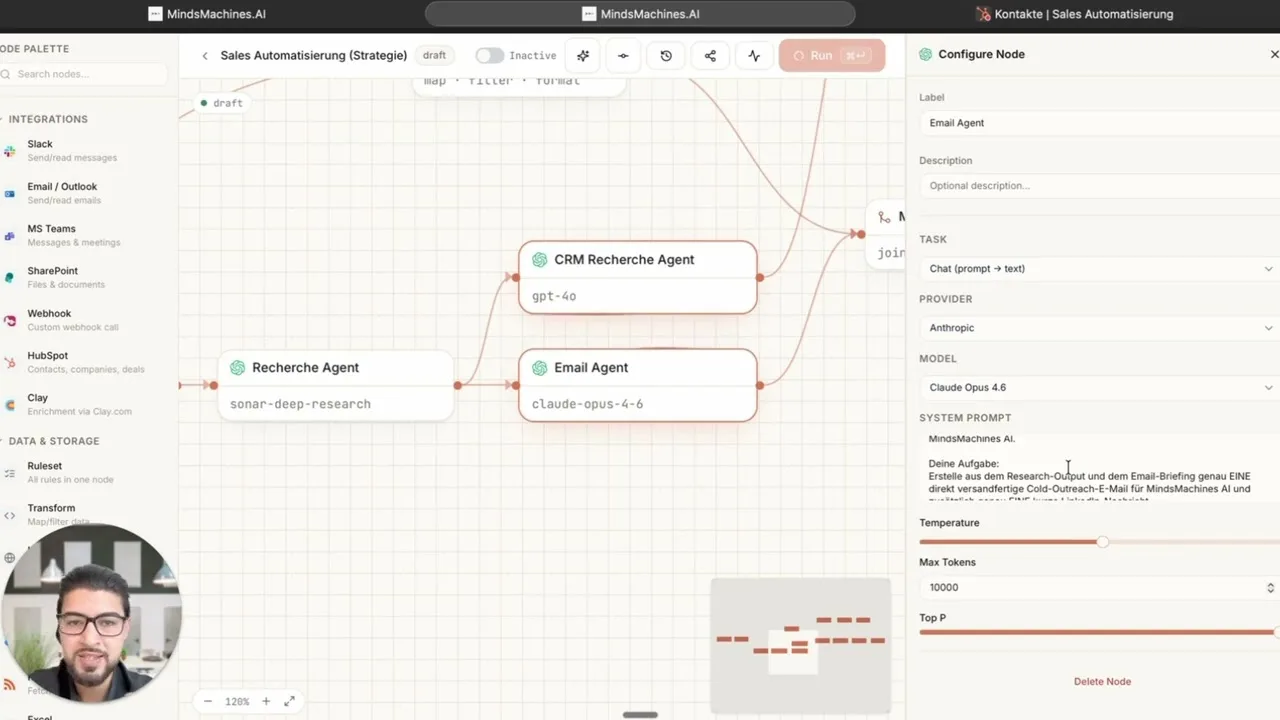Open the Model dropdown Claude Opus 4.6
Screen dimensions: 1280x720
click(x=1099, y=387)
